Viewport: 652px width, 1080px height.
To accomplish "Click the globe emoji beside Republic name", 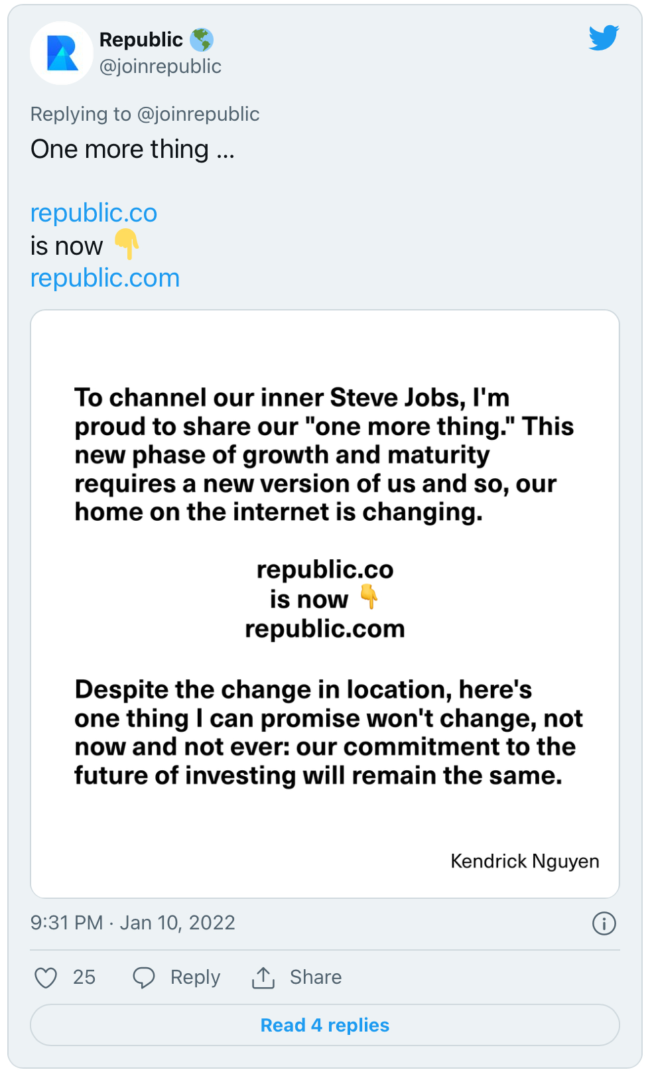I will [x=201, y=40].
